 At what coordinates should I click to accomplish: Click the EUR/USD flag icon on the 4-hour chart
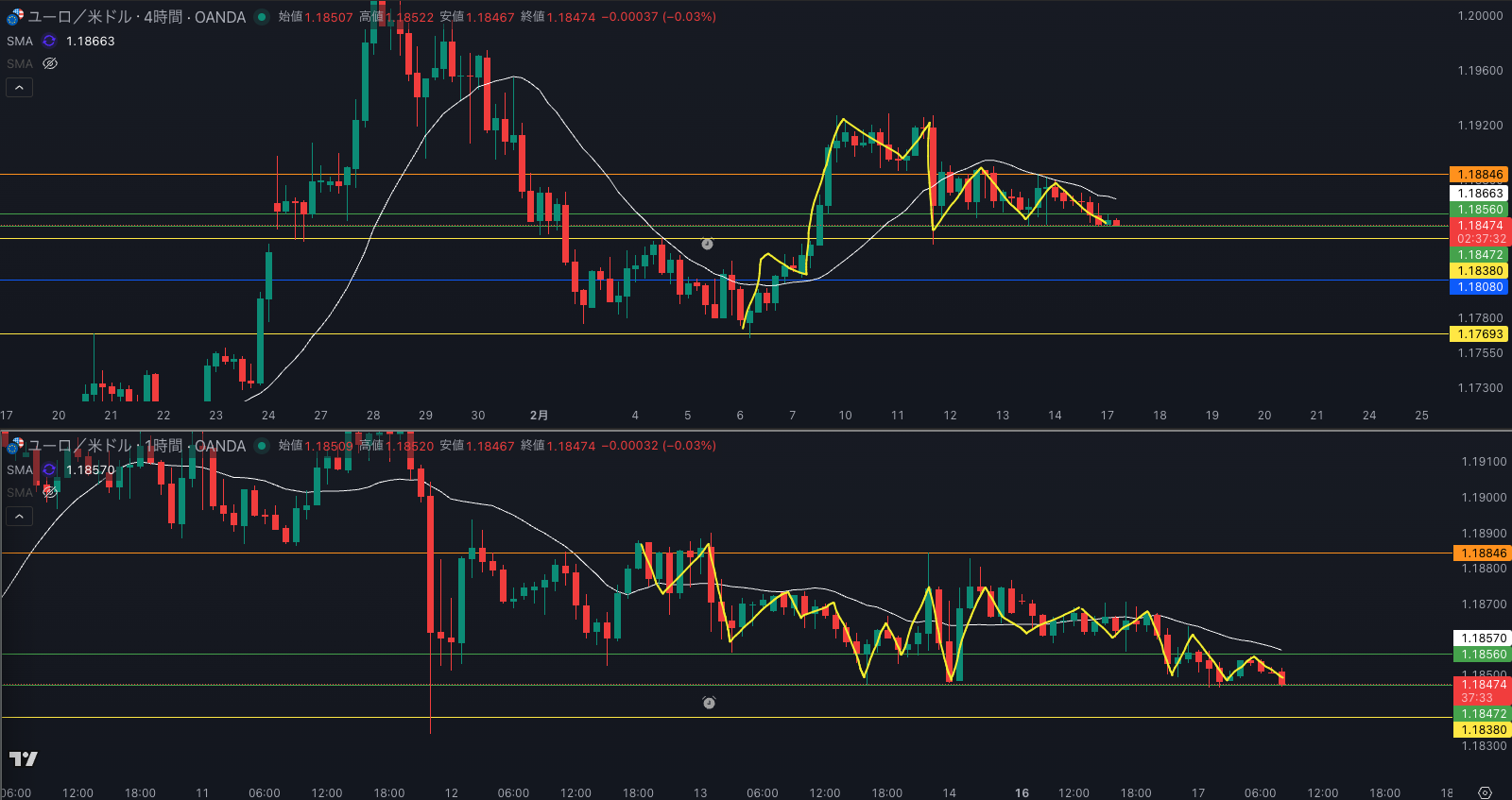pos(15,17)
